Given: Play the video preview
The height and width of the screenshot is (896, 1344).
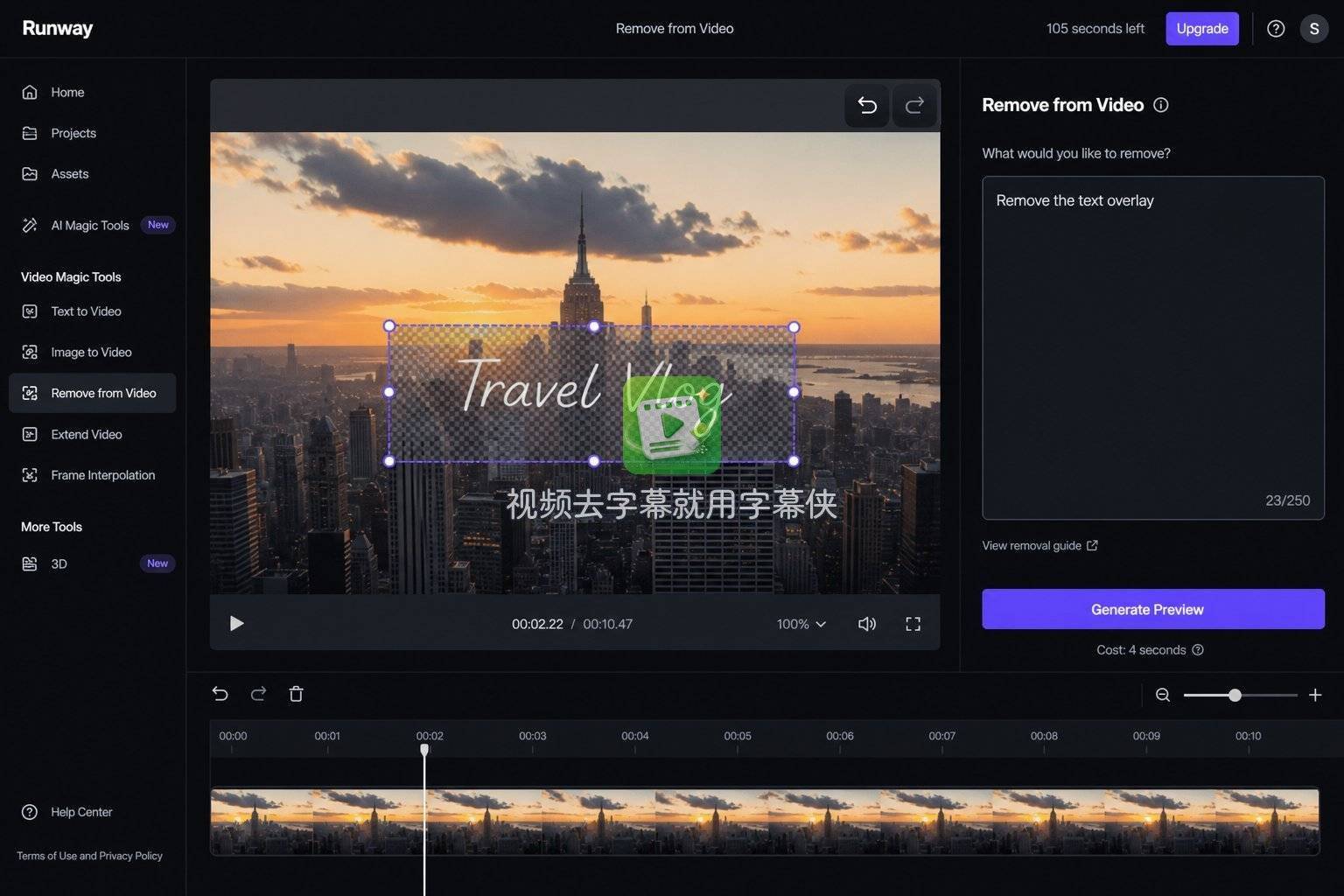Looking at the screenshot, I should [x=236, y=623].
